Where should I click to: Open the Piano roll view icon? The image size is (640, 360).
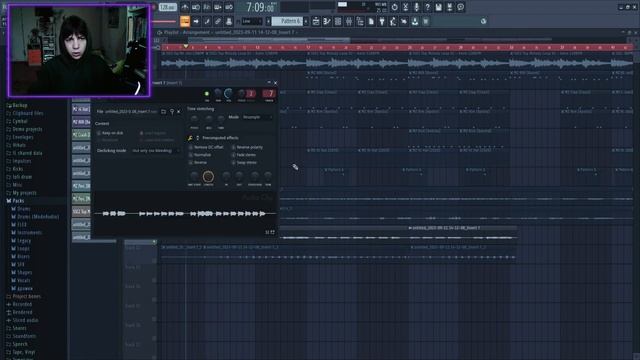[327, 21]
